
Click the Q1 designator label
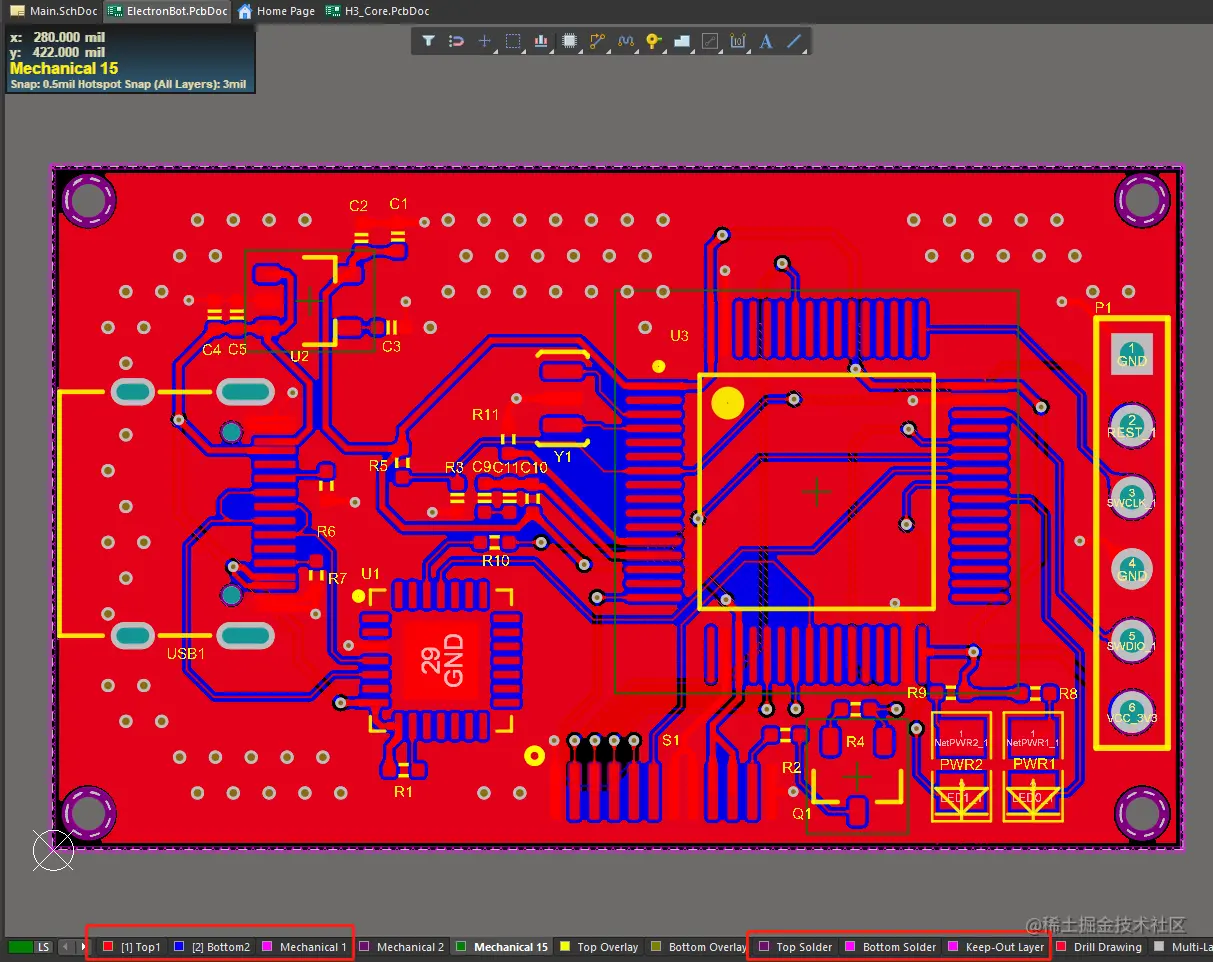[x=802, y=813]
